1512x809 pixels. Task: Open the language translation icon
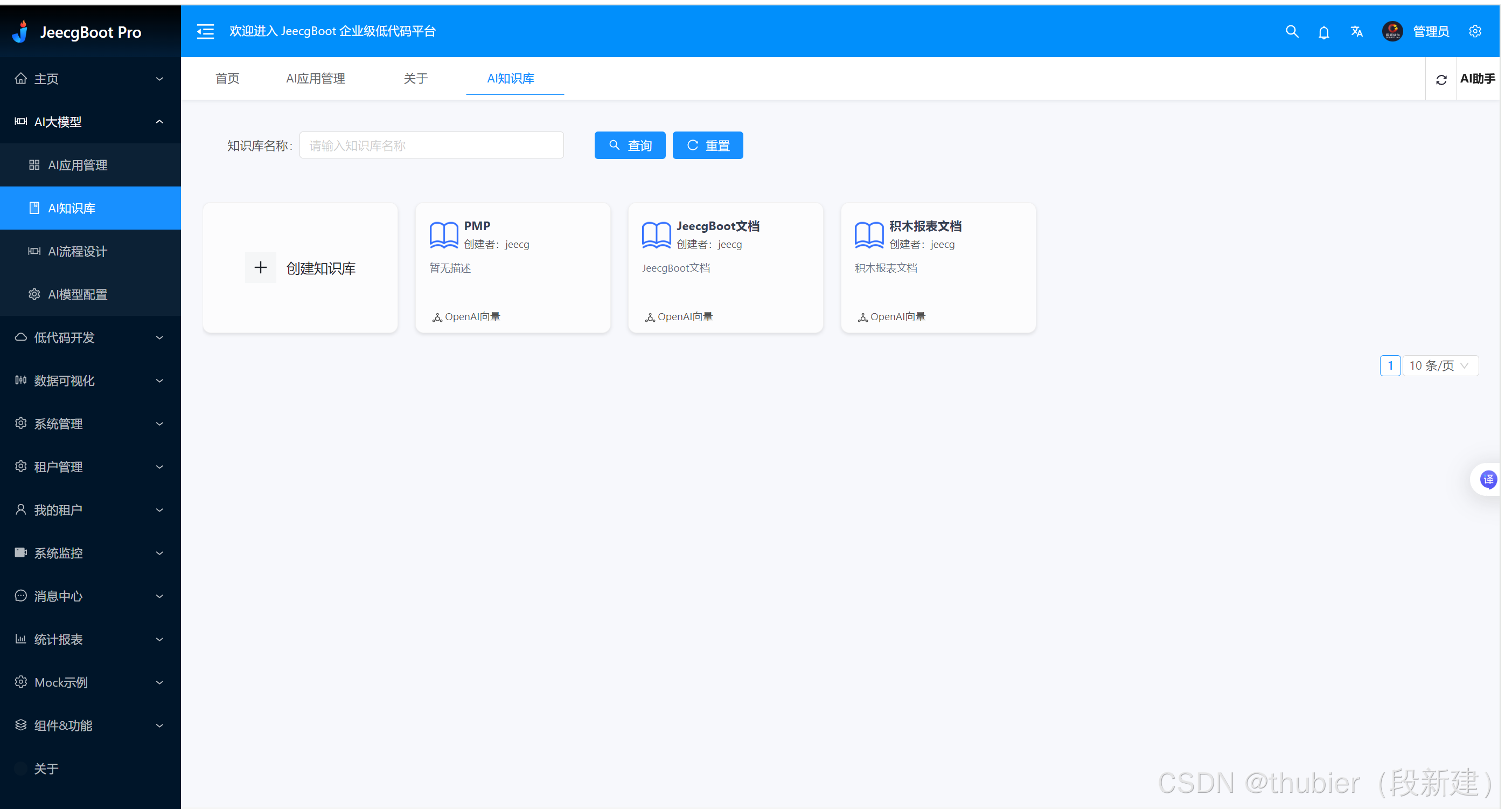pyautogui.click(x=1356, y=32)
